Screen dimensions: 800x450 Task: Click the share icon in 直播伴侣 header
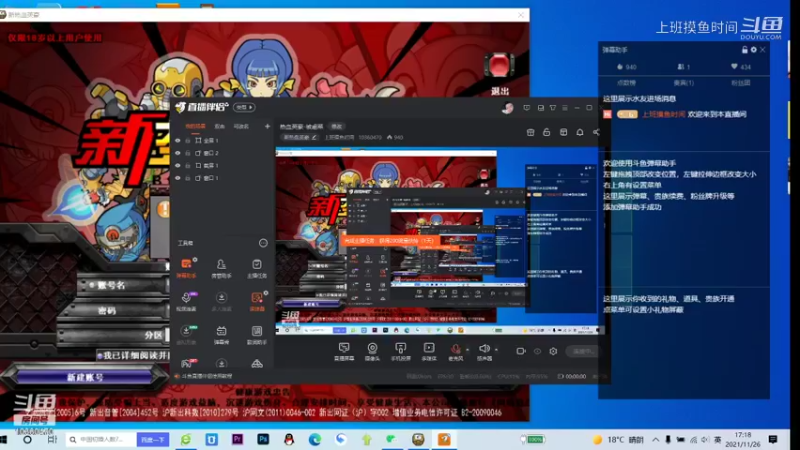pos(596,132)
